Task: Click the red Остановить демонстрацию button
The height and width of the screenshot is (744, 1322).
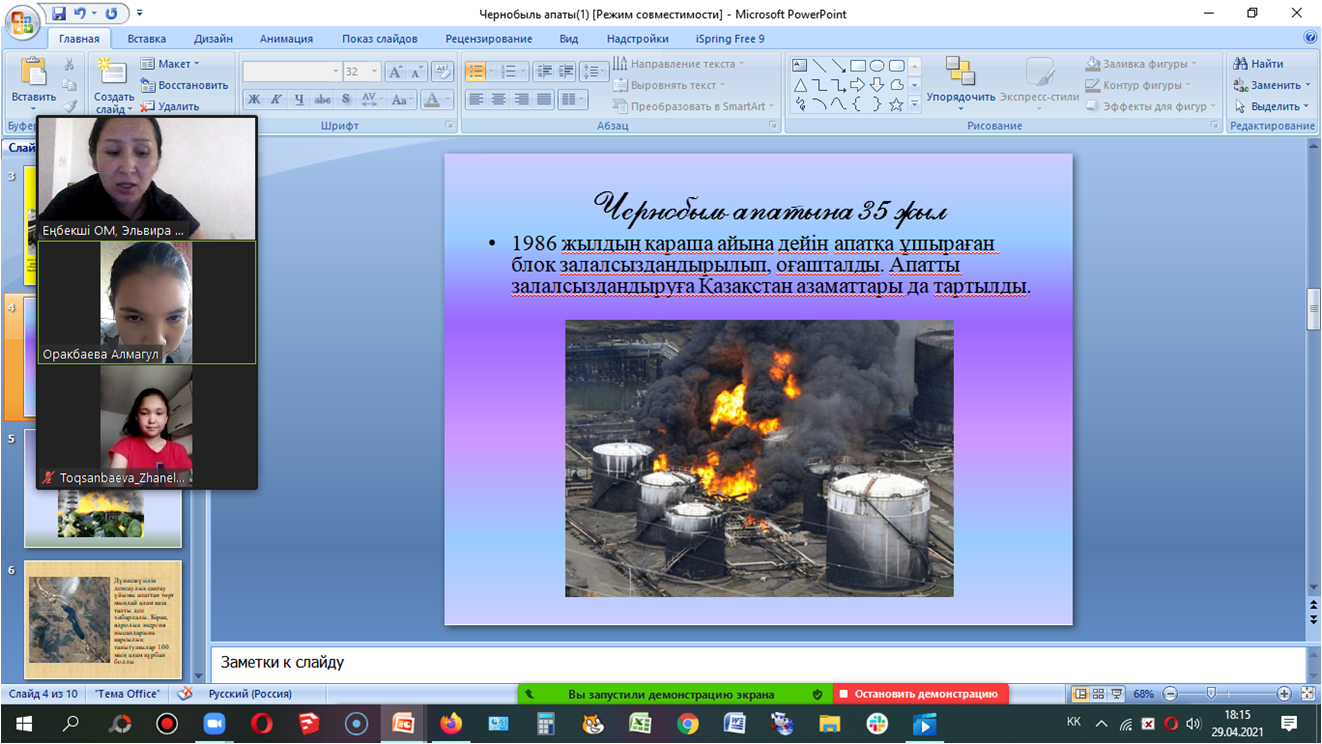Action: click(920, 694)
